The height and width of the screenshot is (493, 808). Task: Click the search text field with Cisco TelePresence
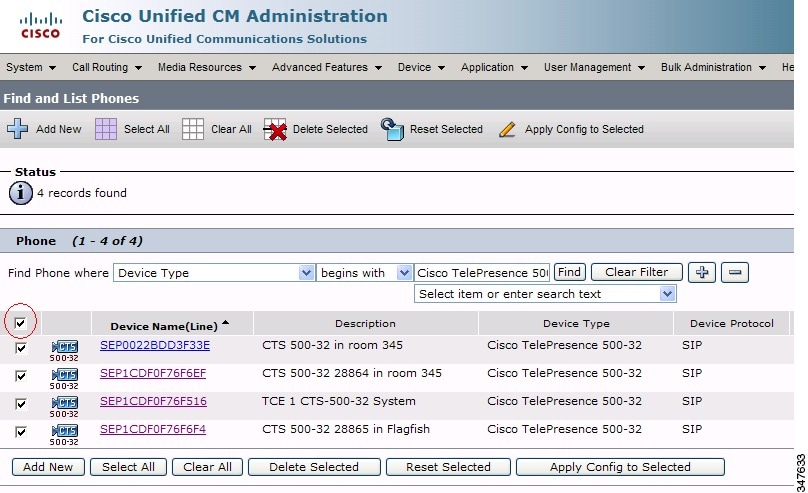click(482, 273)
